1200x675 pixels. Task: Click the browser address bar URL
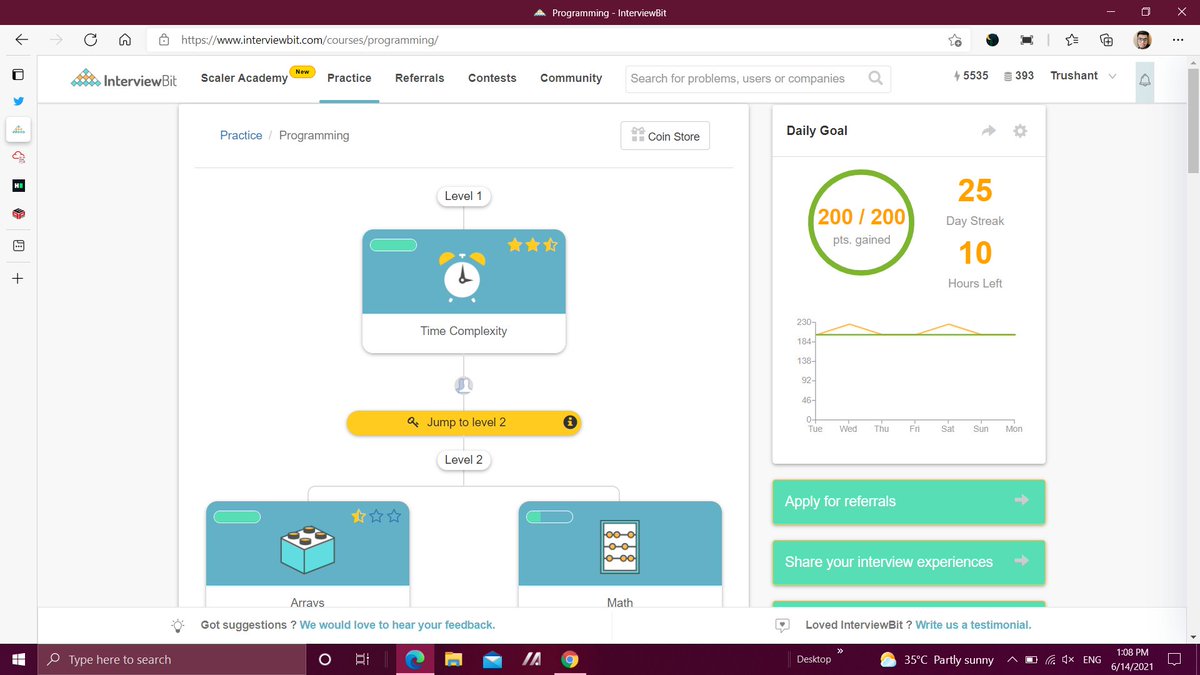pyautogui.click(x=310, y=40)
